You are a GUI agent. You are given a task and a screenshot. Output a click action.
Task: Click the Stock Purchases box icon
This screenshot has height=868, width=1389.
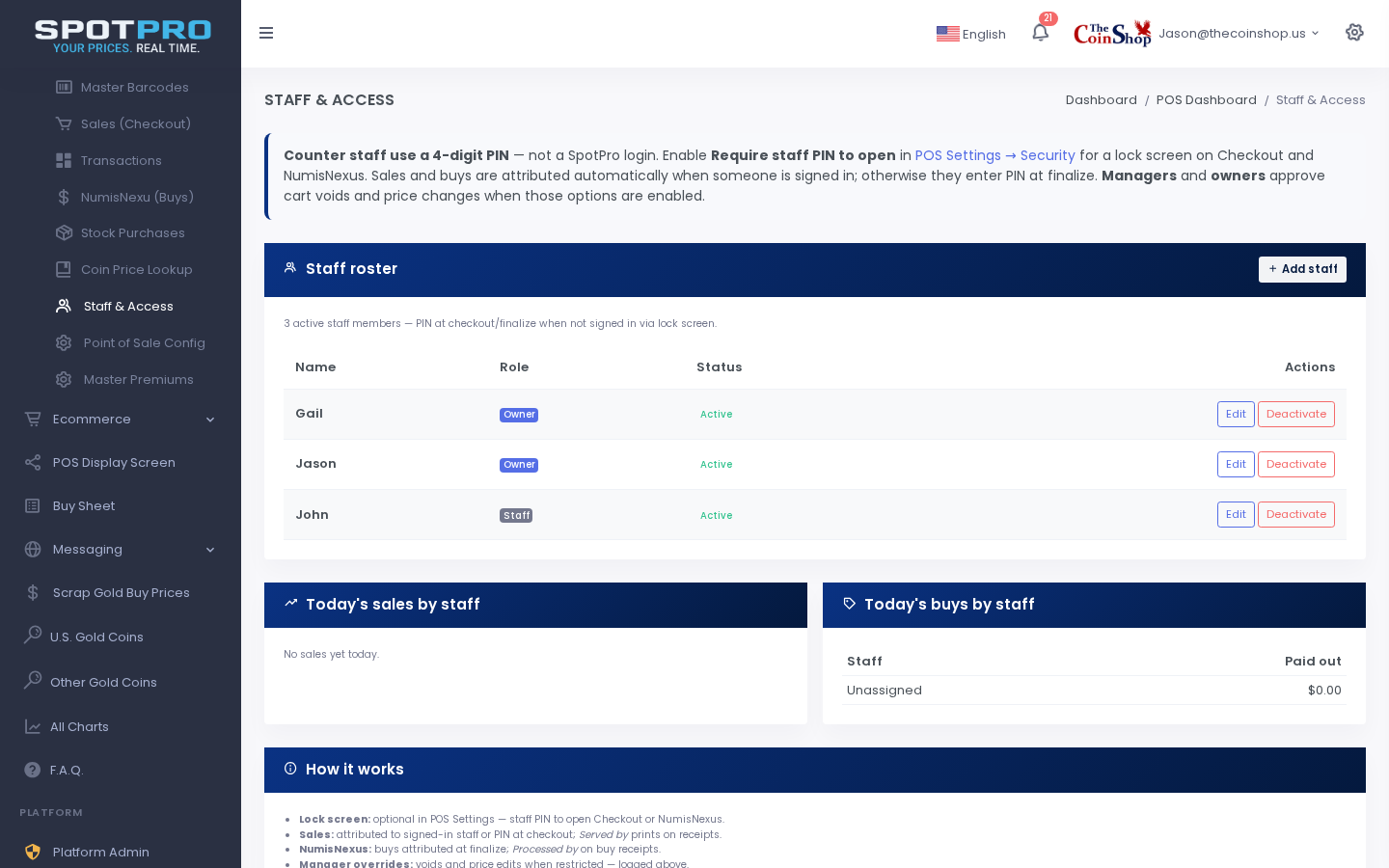point(64,232)
